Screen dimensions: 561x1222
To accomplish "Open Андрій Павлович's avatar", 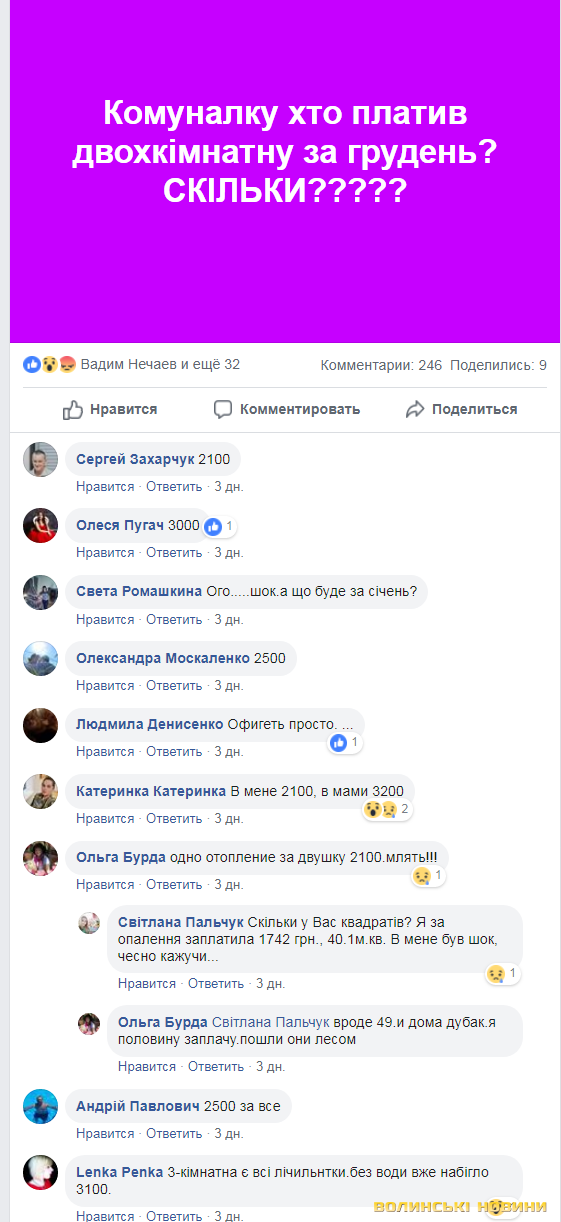I will [41, 1106].
